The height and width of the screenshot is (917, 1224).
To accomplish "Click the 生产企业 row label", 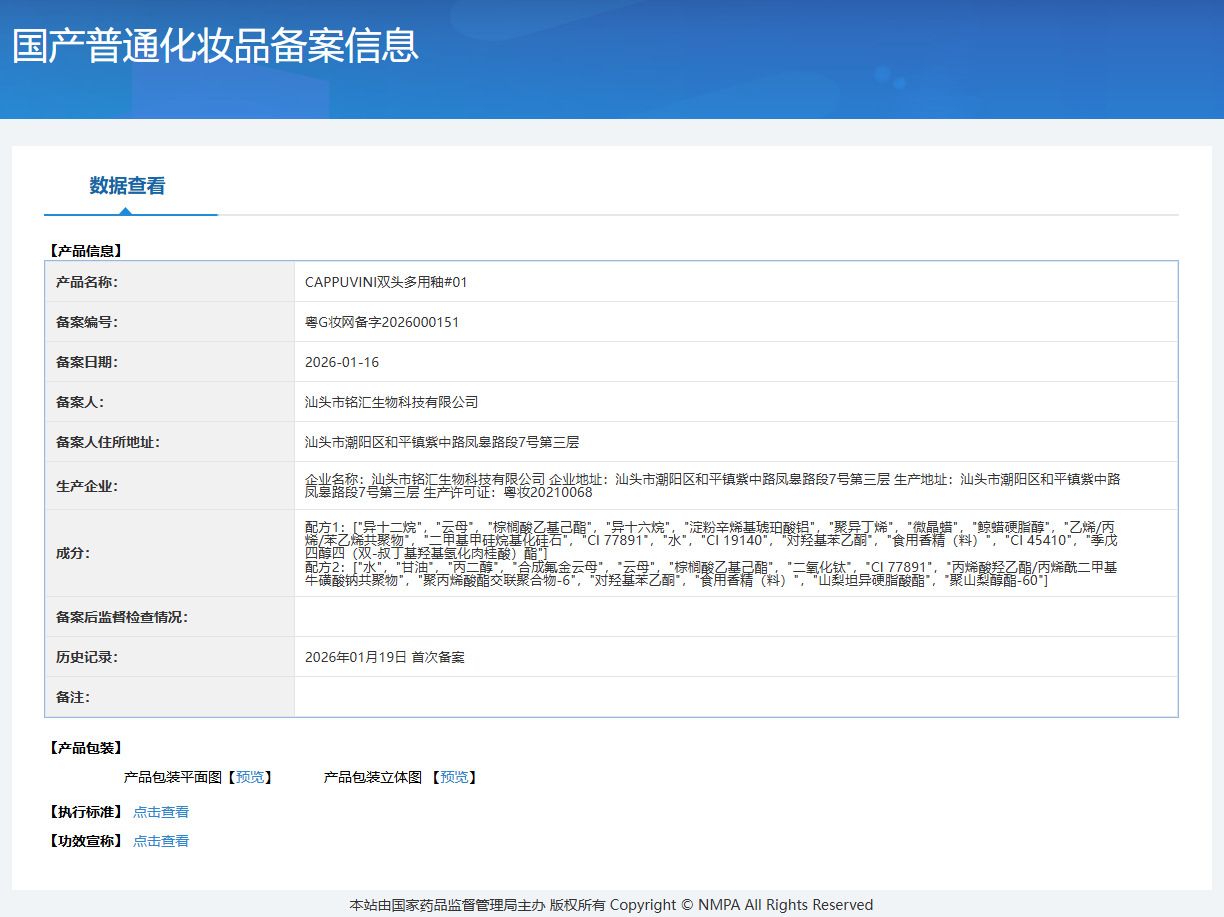I will (87, 486).
